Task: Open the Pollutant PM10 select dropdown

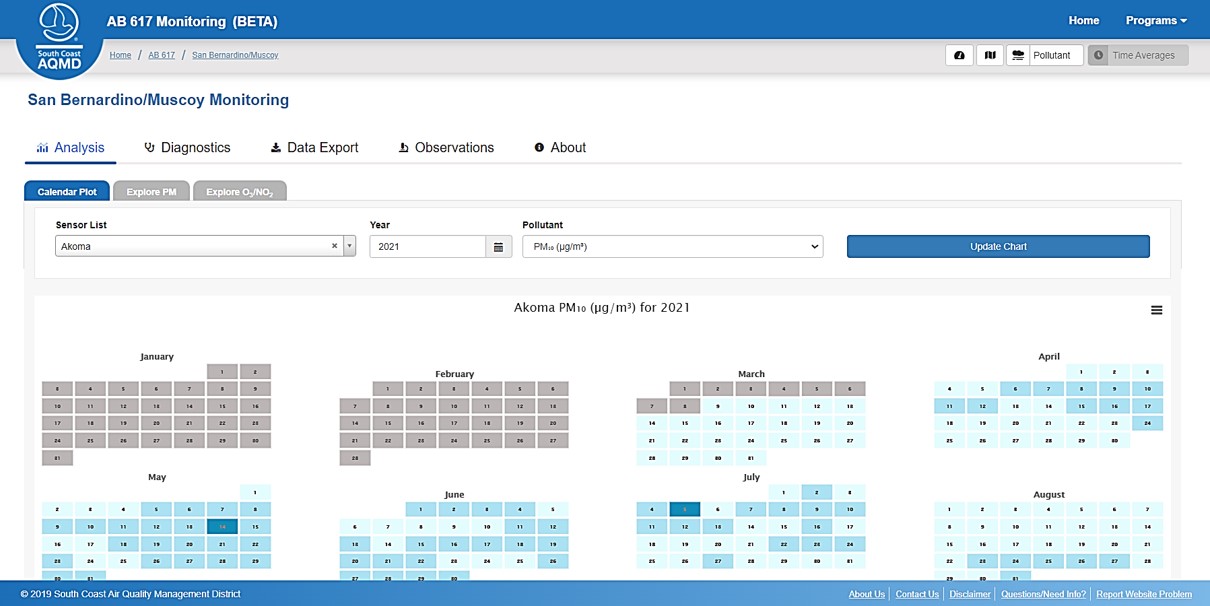Action: tap(672, 247)
